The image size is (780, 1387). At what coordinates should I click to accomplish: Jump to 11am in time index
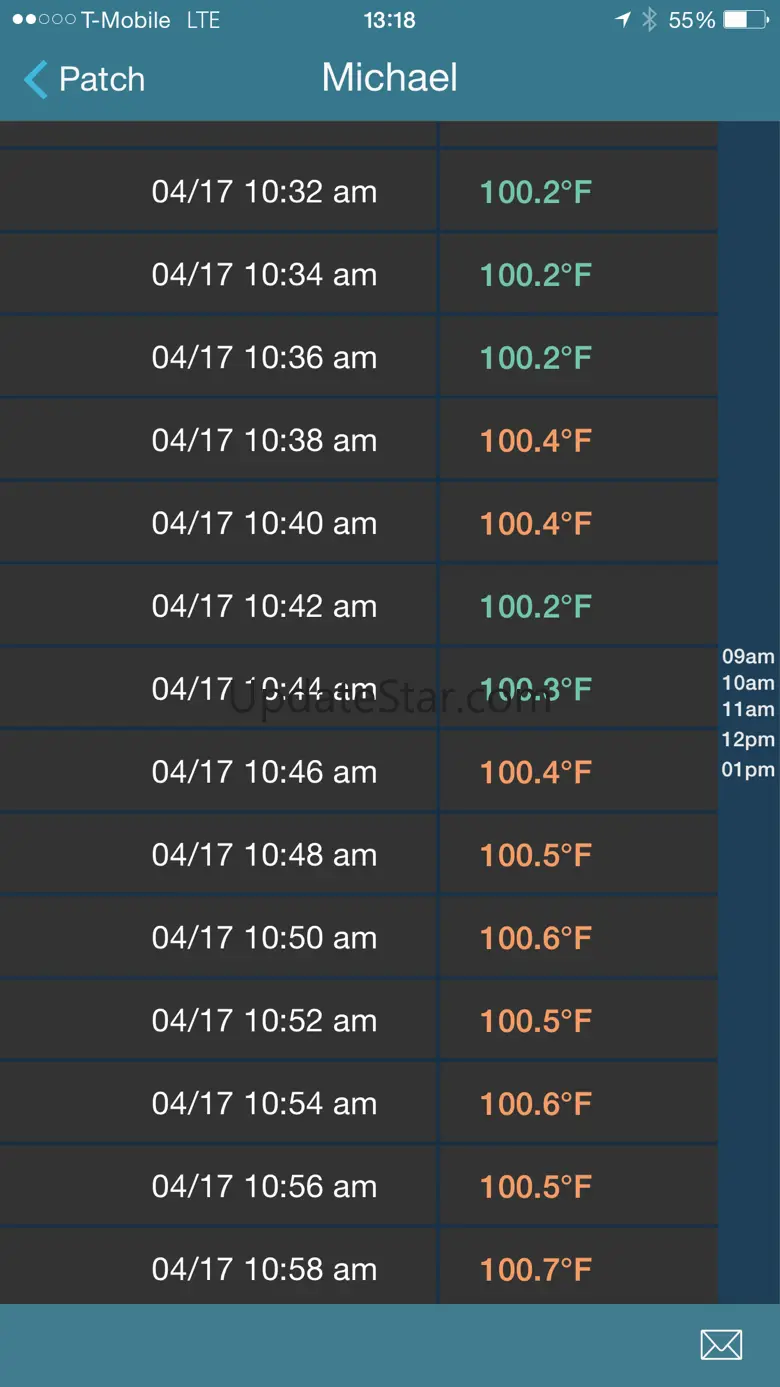tap(748, 709)
